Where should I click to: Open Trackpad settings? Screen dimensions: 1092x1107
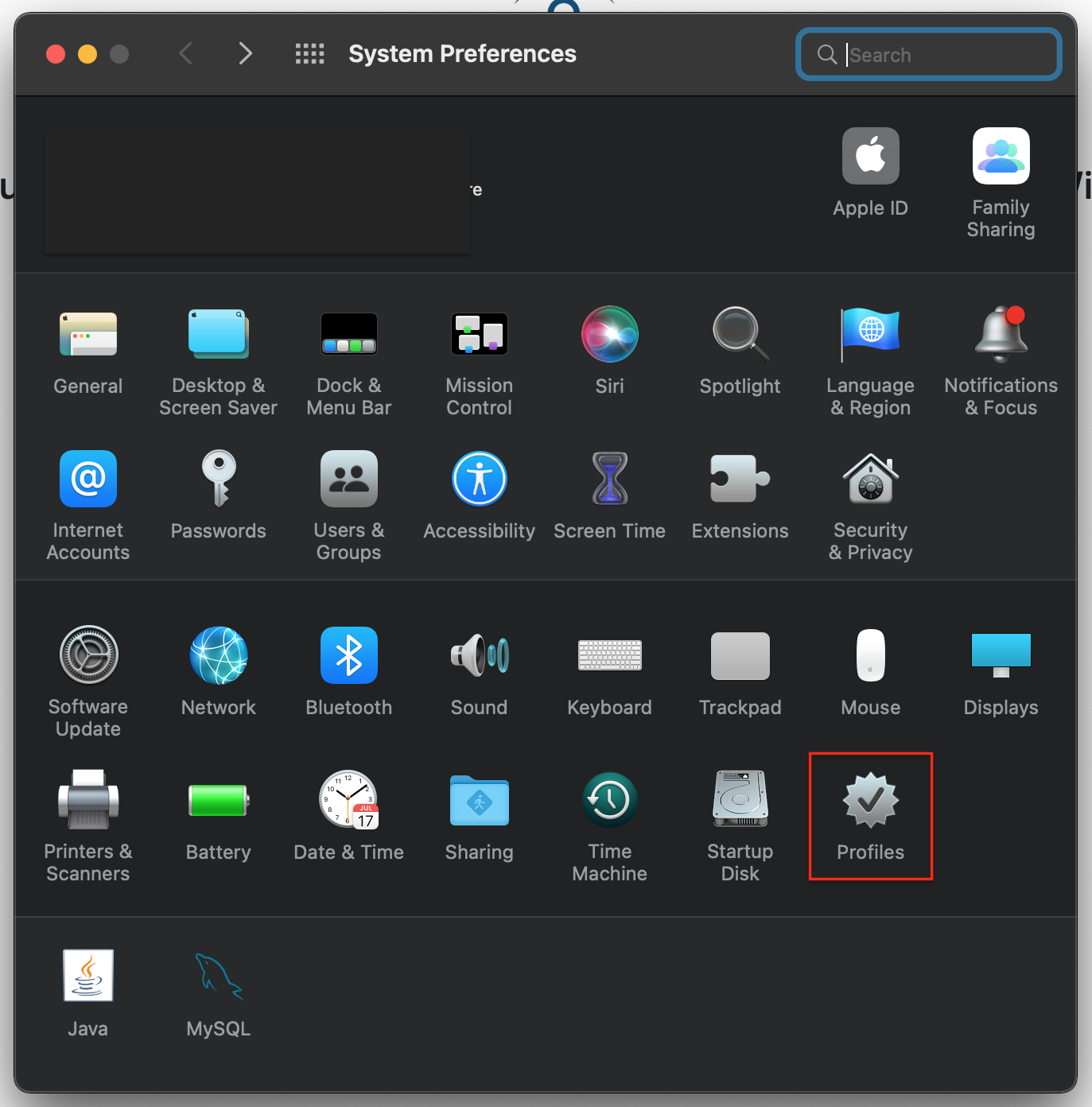pyautogui.click(x=740, y=655)
